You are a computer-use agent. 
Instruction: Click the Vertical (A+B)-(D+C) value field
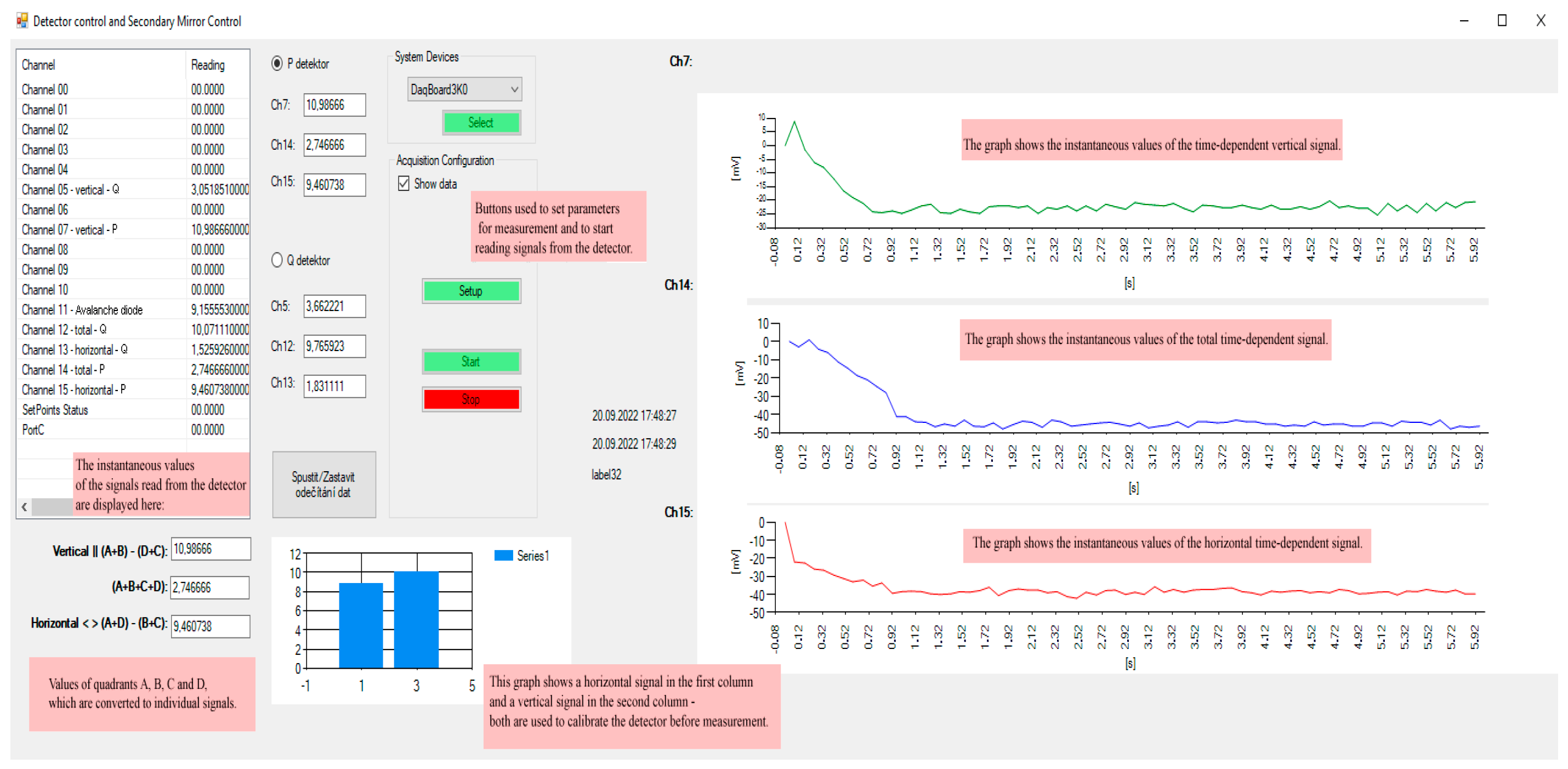click(211, 549)
